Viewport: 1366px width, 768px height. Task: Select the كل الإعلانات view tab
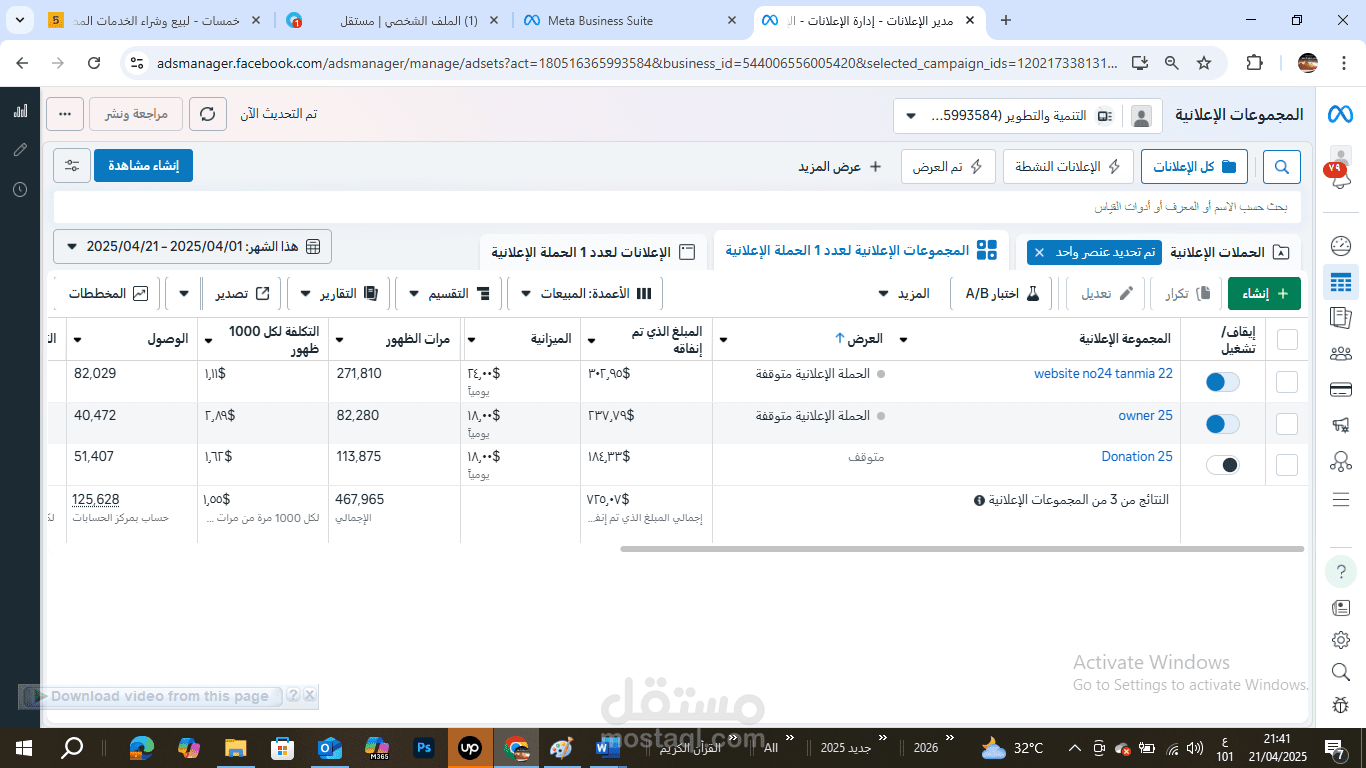tap(1194, 167)
